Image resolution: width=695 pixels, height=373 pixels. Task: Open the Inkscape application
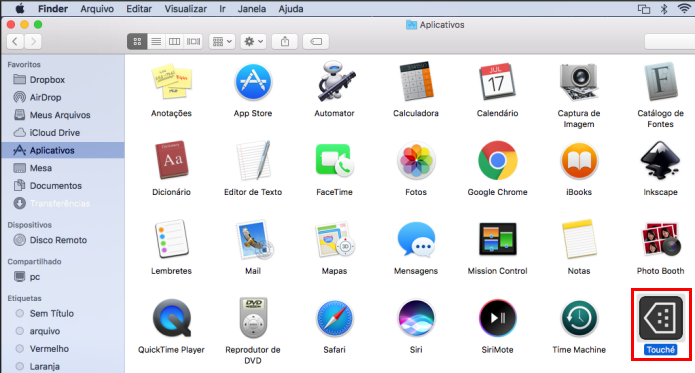[x=660, y=160]
